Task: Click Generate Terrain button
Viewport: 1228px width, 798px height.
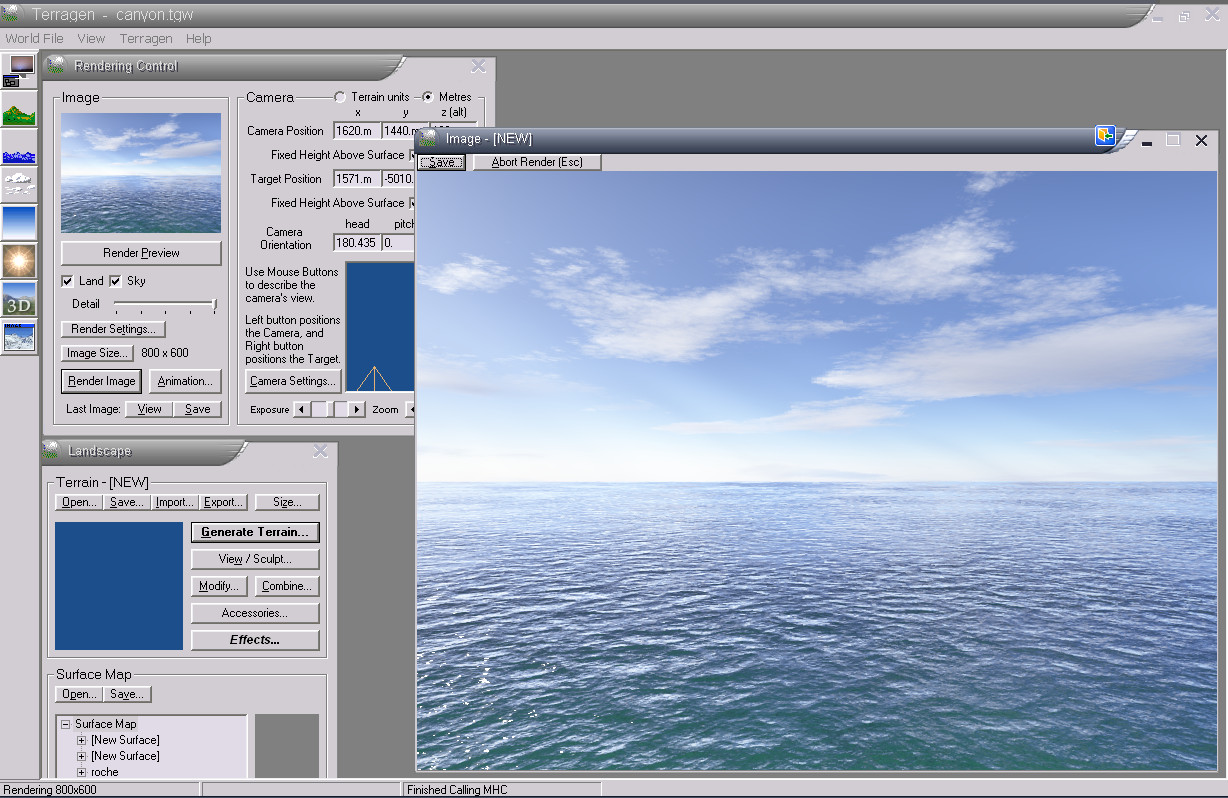Action: click(255, 532)
